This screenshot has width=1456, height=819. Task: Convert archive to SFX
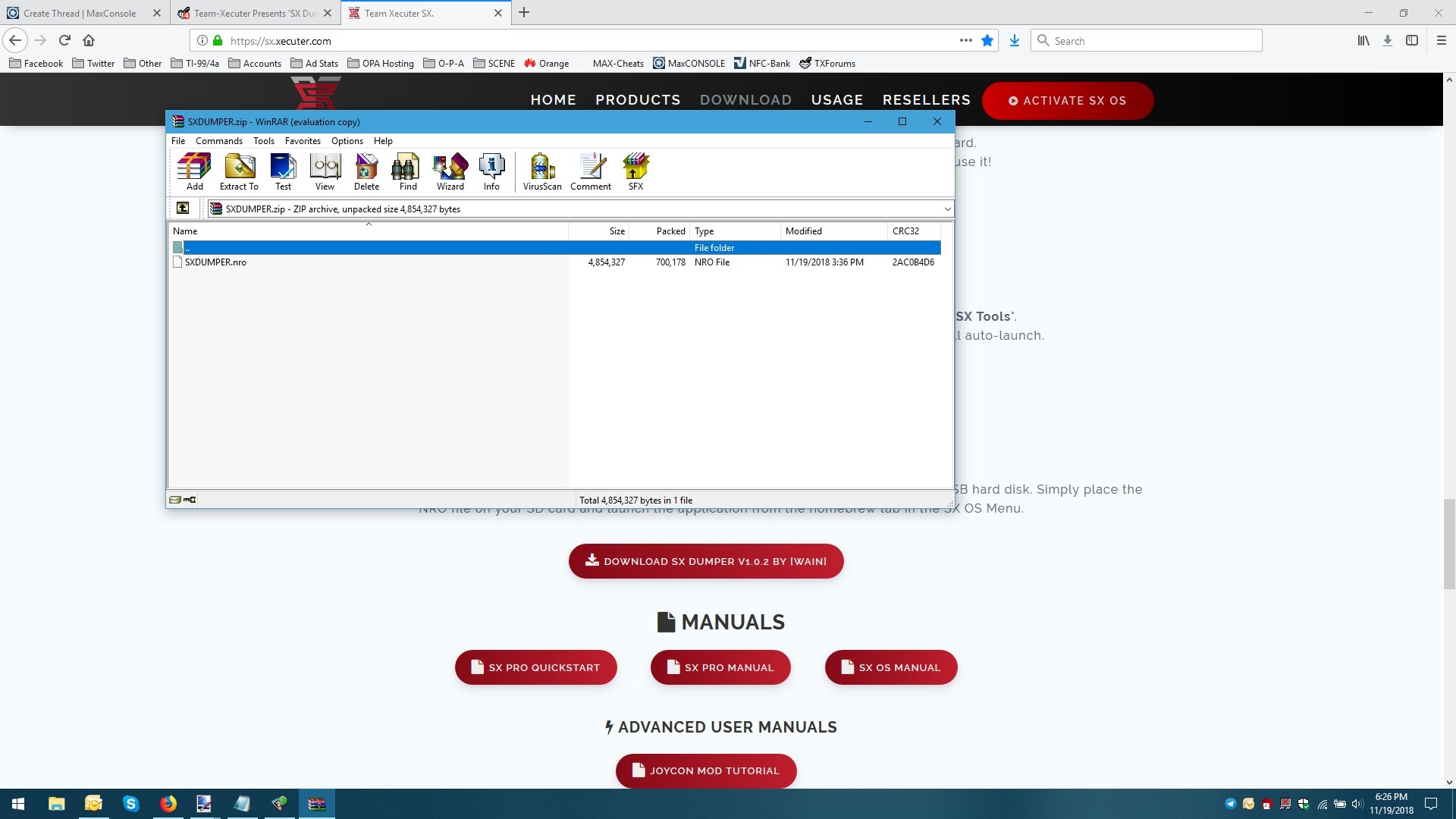click(635, 171)
